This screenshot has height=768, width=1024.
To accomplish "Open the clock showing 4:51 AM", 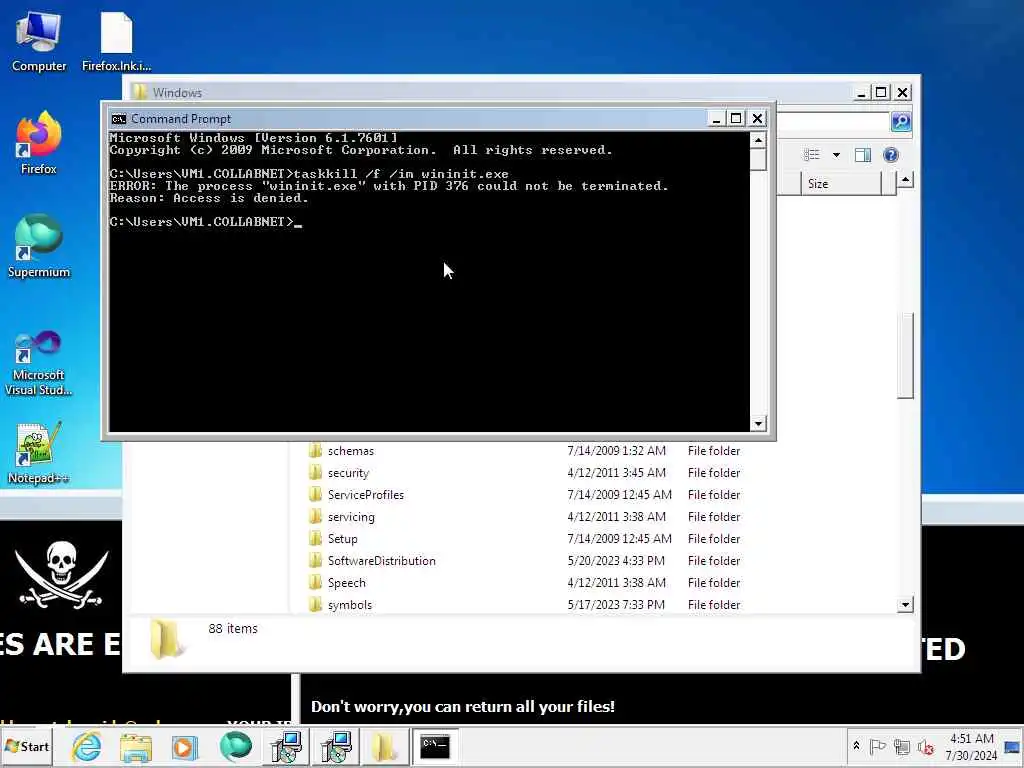I will point(971,746).
